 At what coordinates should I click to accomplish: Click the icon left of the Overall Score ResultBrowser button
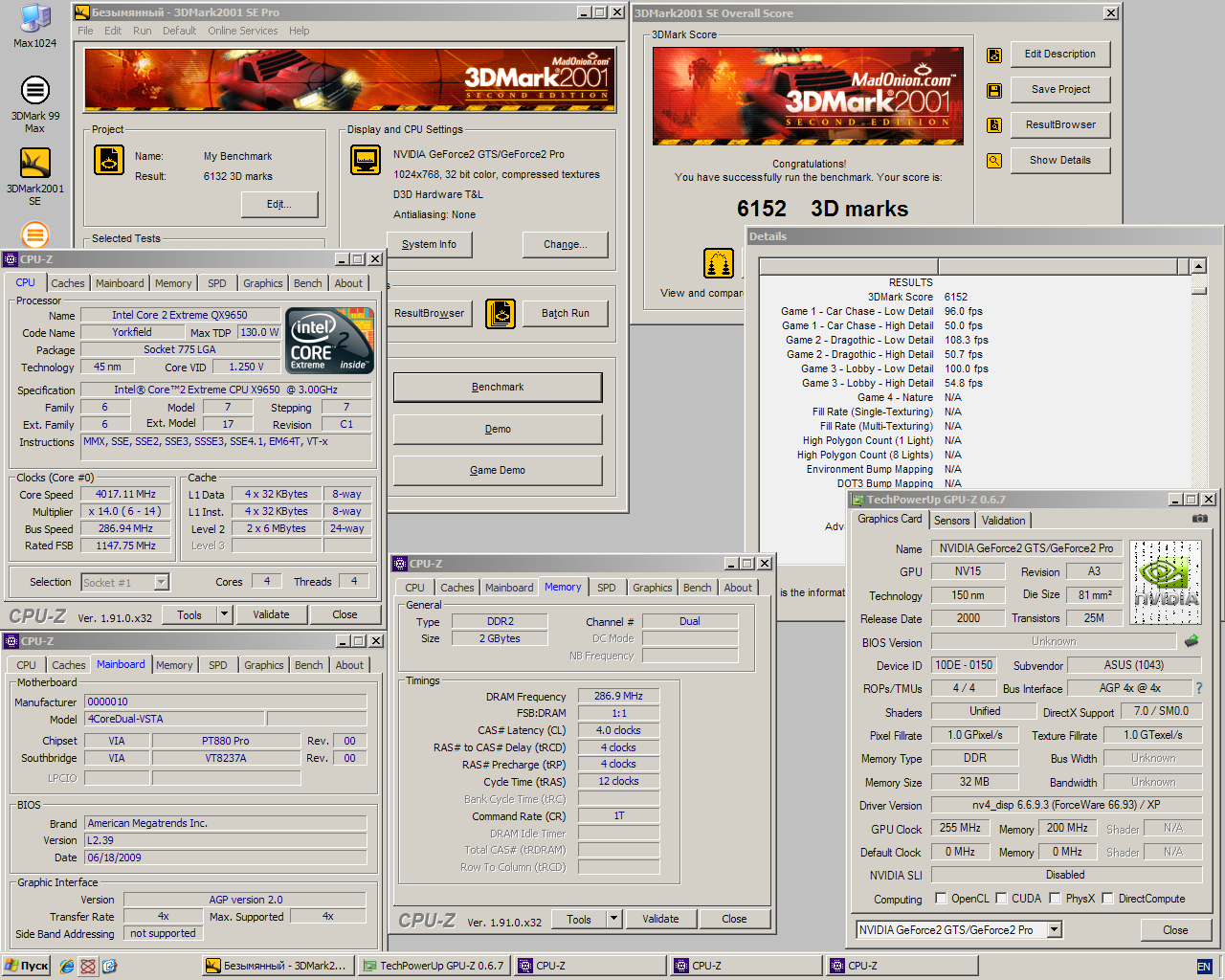994,125
